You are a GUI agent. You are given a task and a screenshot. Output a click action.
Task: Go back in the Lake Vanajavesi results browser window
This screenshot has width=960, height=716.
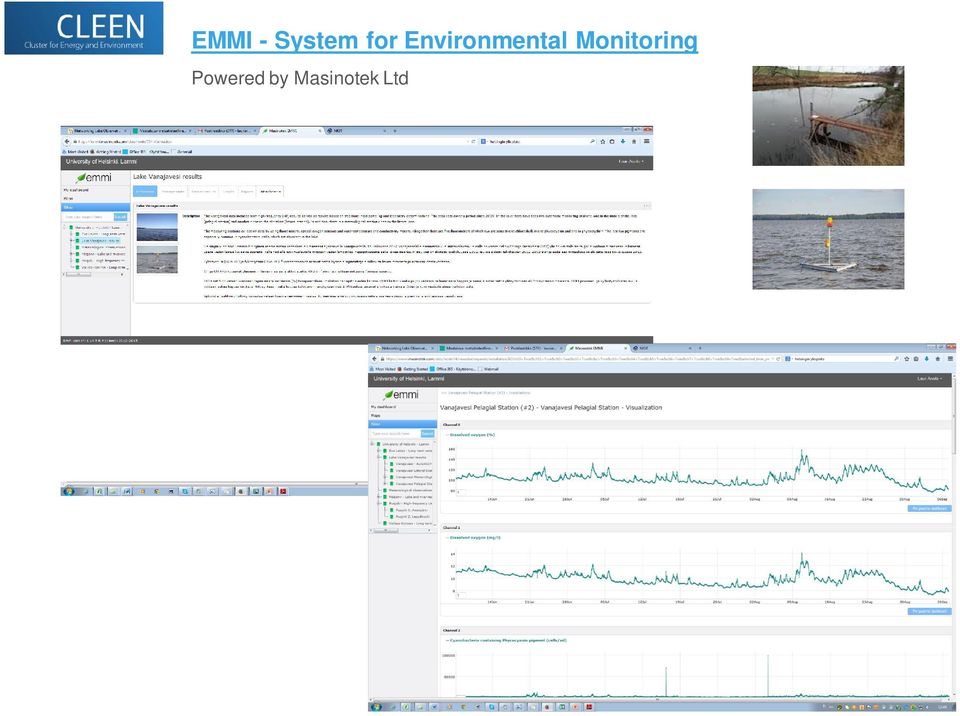pyautogui.click(x=67, y=141)
